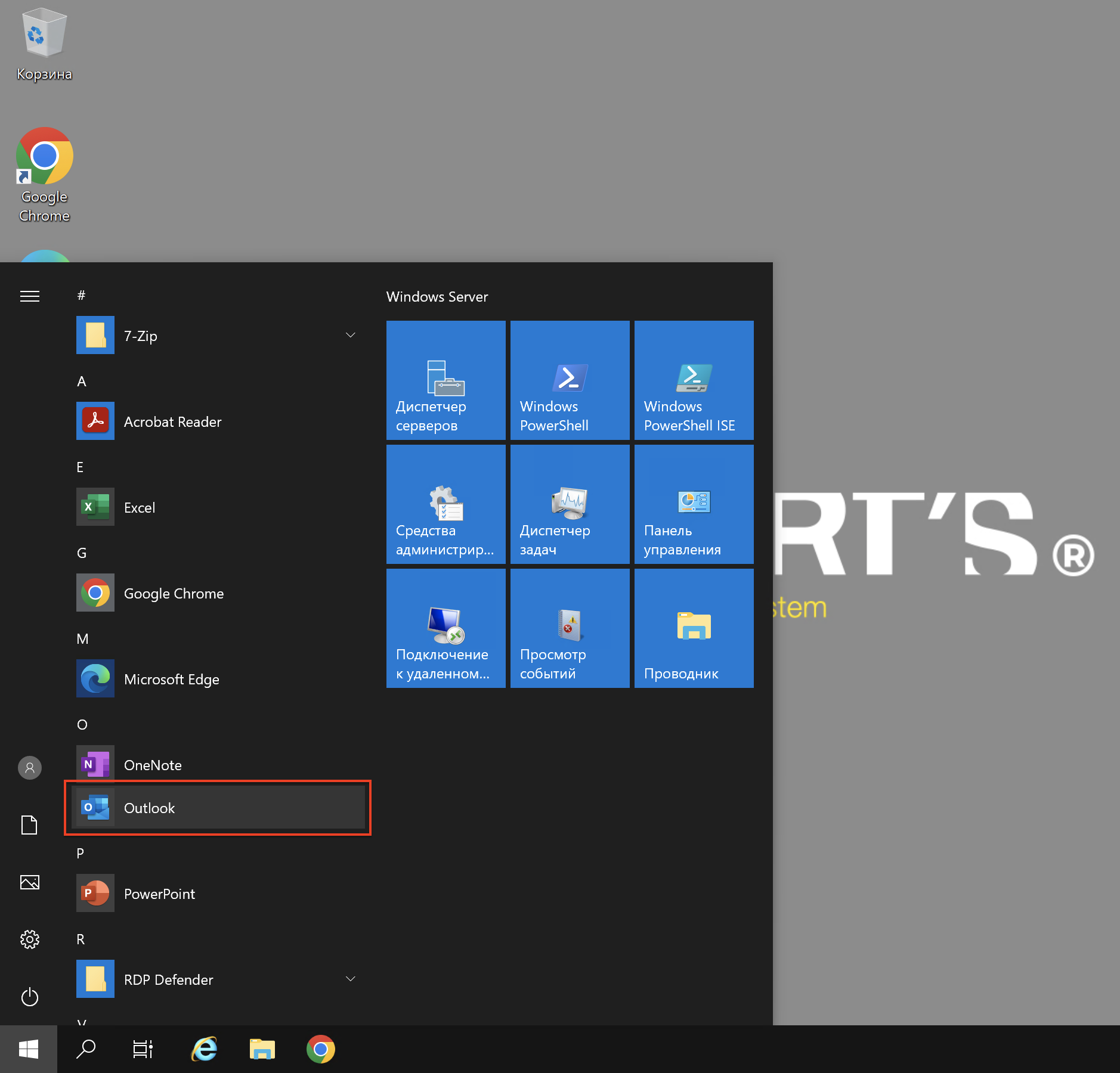Open Settings via the gear icon
The height and width of the screenshot is (1073, 1120).
(30, 939)
